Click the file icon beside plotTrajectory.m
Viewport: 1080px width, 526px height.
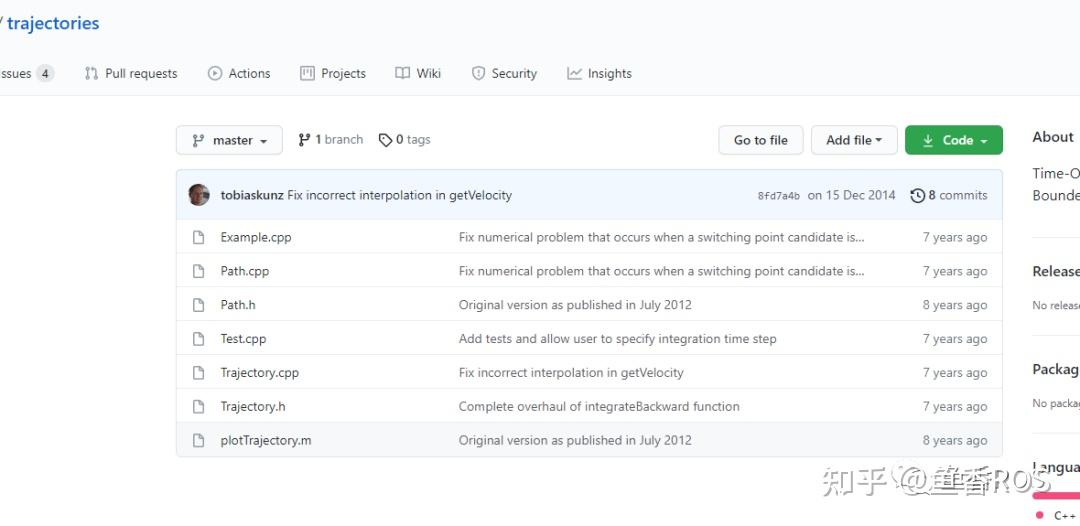click(x=198, y=441)
